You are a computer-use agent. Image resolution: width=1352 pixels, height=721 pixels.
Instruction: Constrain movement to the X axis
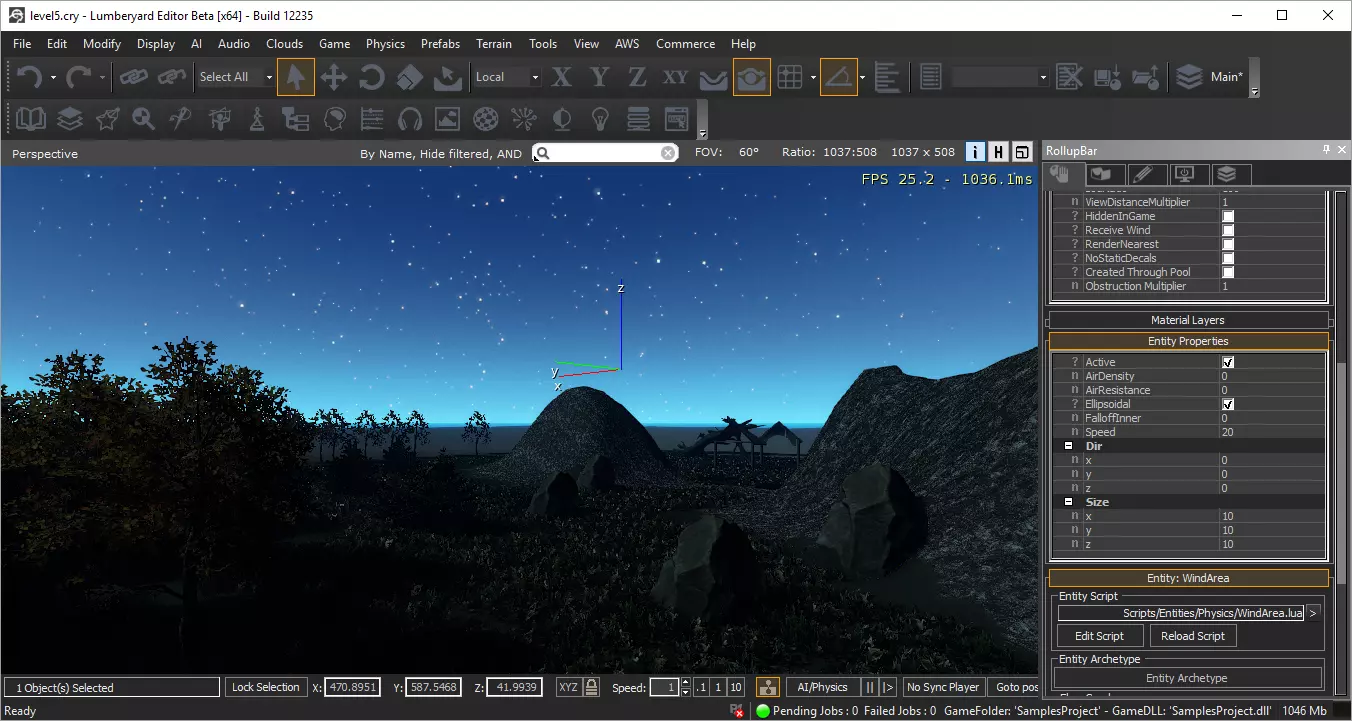[562, 77]
